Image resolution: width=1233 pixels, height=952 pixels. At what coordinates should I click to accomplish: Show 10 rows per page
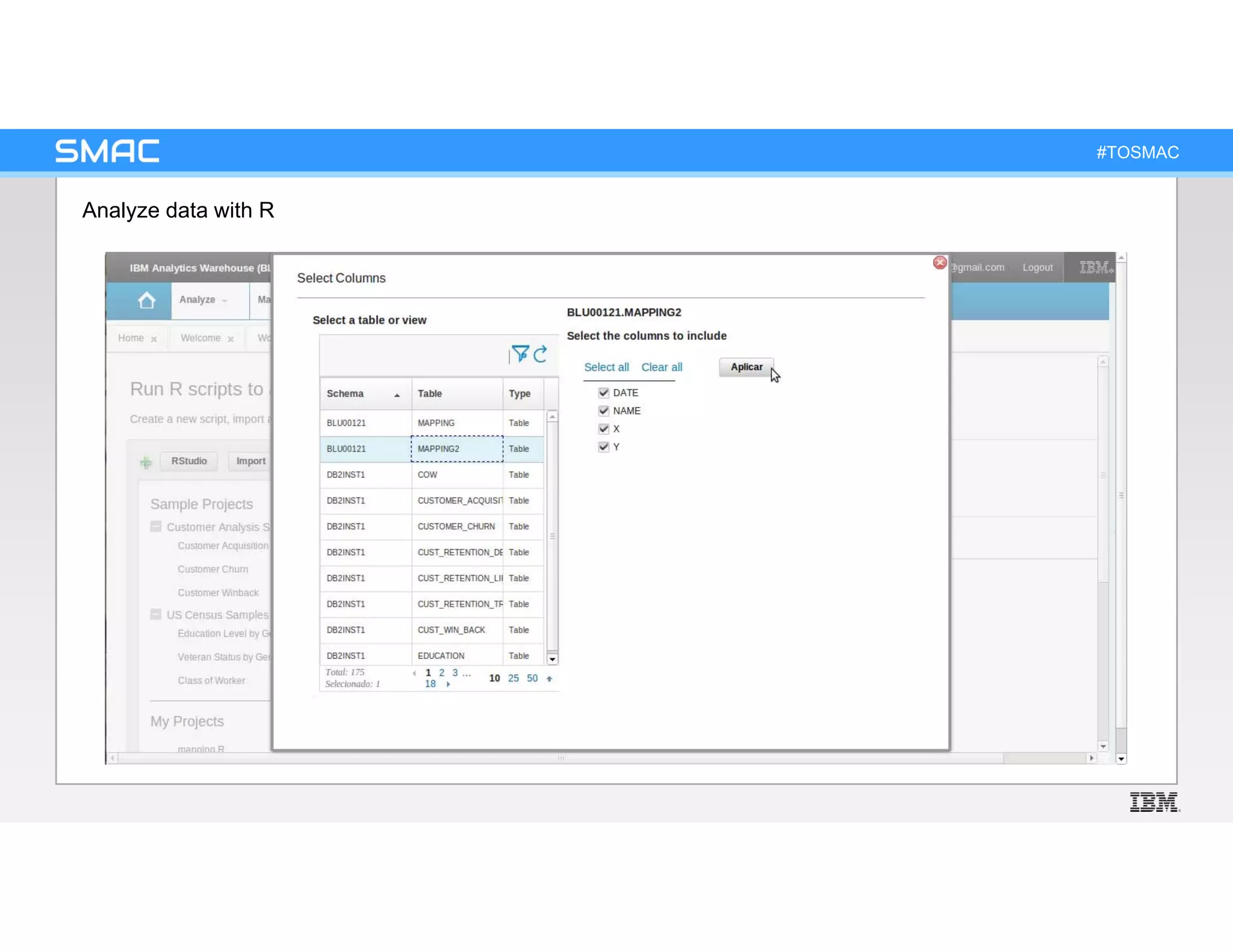point(494,678)
